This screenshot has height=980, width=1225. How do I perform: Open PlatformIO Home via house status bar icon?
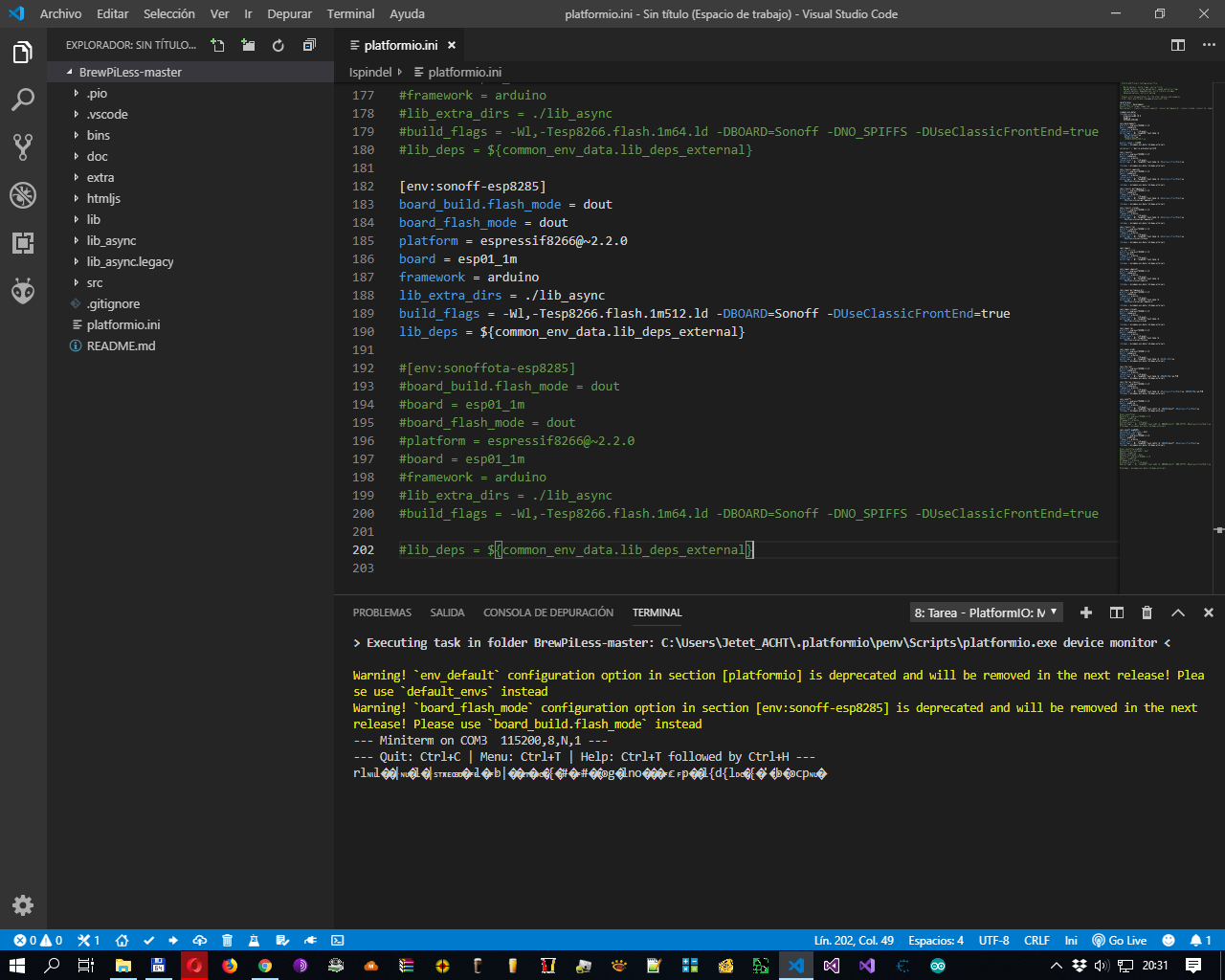(122, 941)
